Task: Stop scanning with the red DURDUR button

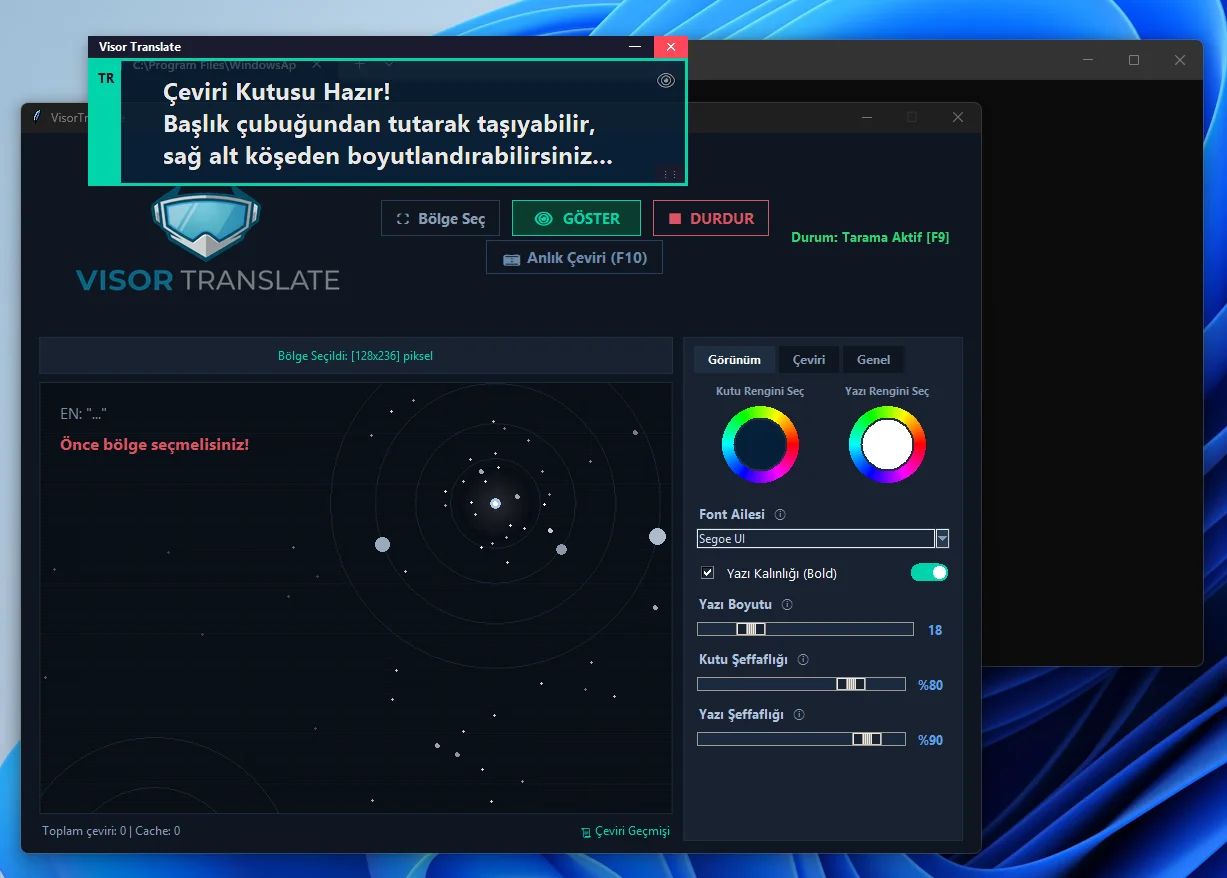Action: click(x=711, y=218)
